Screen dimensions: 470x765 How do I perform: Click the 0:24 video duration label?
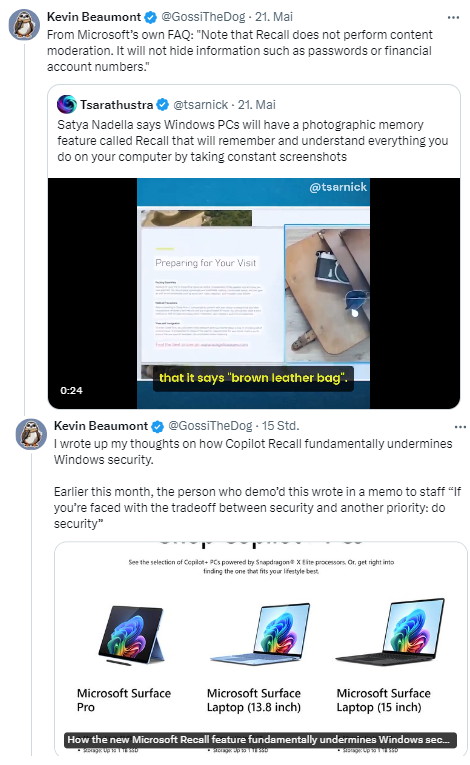(x=71, y=390)
